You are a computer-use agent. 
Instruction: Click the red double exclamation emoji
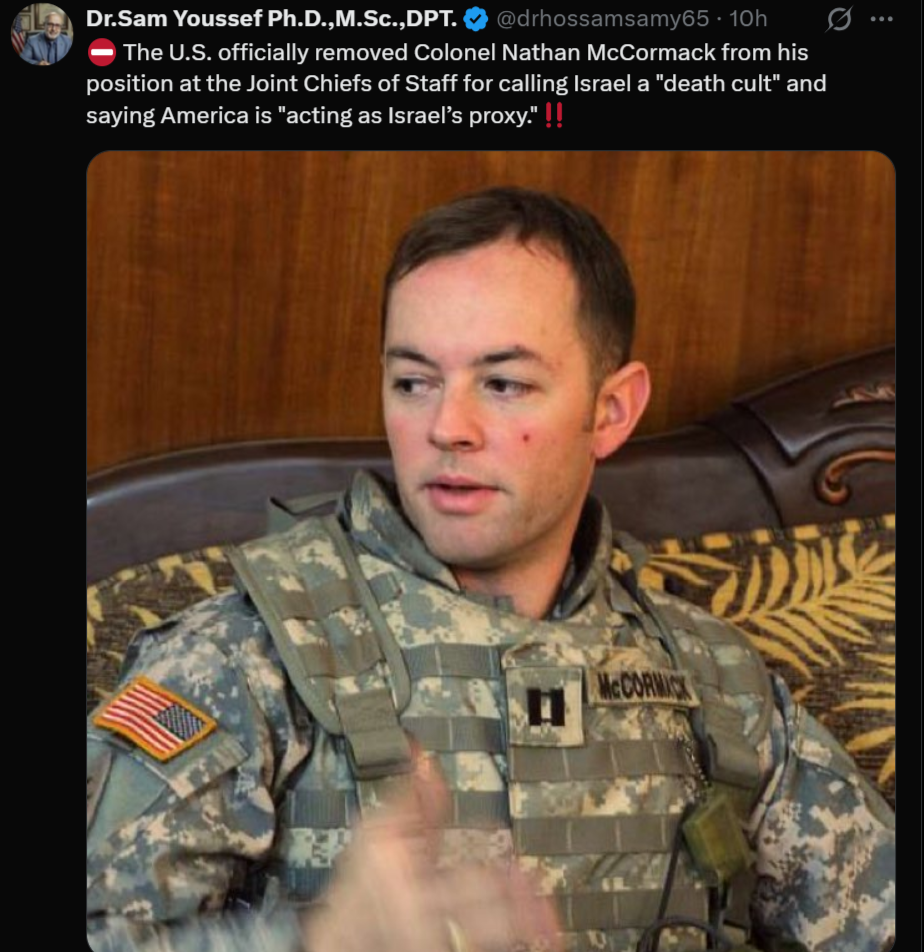tap(554, 115)
